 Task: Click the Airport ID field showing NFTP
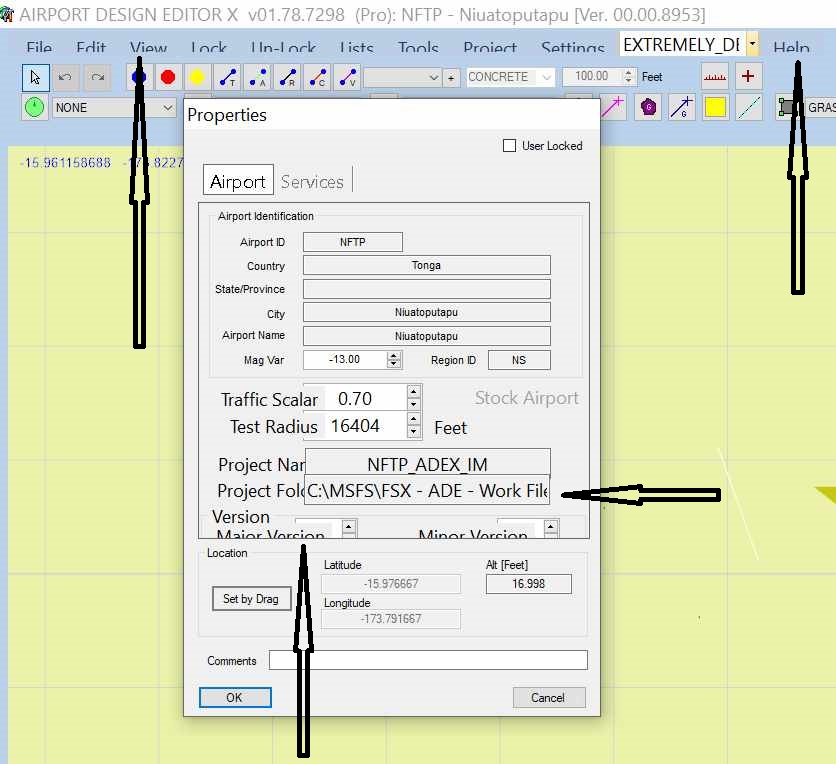coord(353,242)
